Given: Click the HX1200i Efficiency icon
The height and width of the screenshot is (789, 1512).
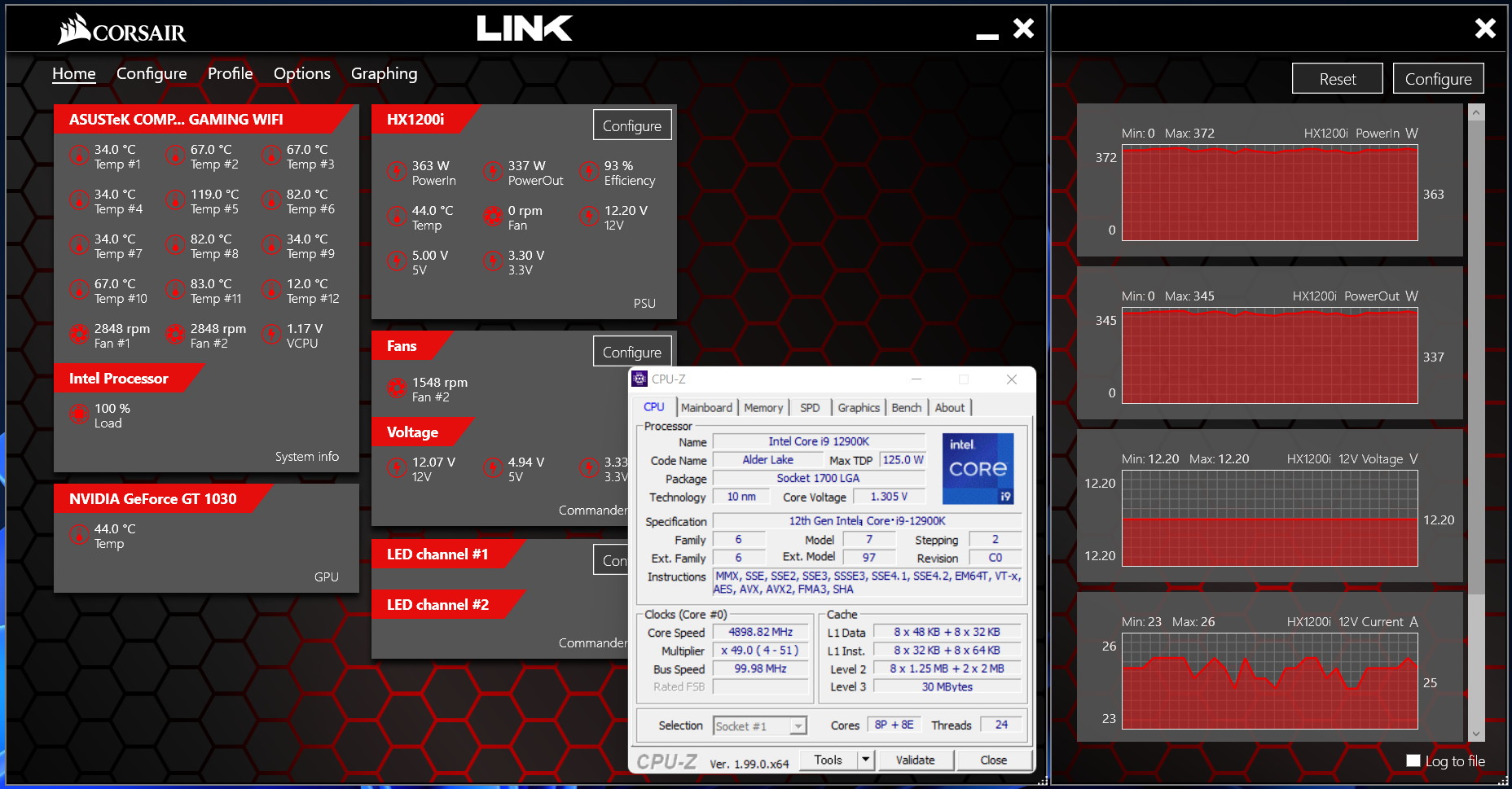Looking at the screenshot, I should click(589, 171).
